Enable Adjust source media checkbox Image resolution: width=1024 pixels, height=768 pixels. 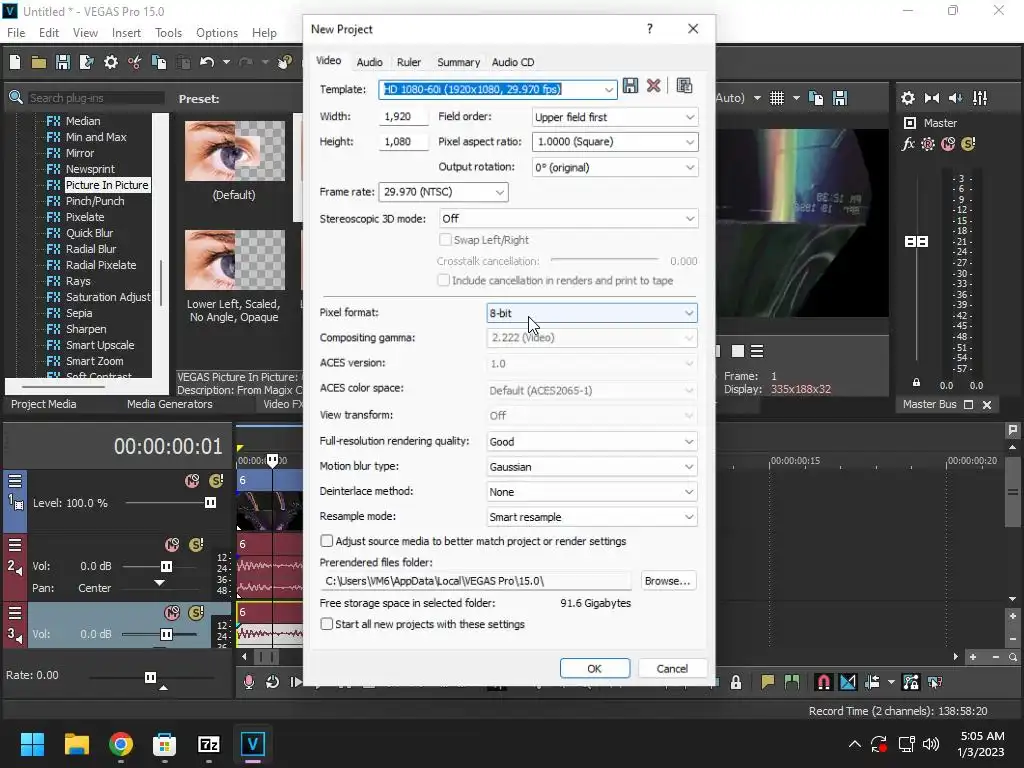tap(327, 541)
